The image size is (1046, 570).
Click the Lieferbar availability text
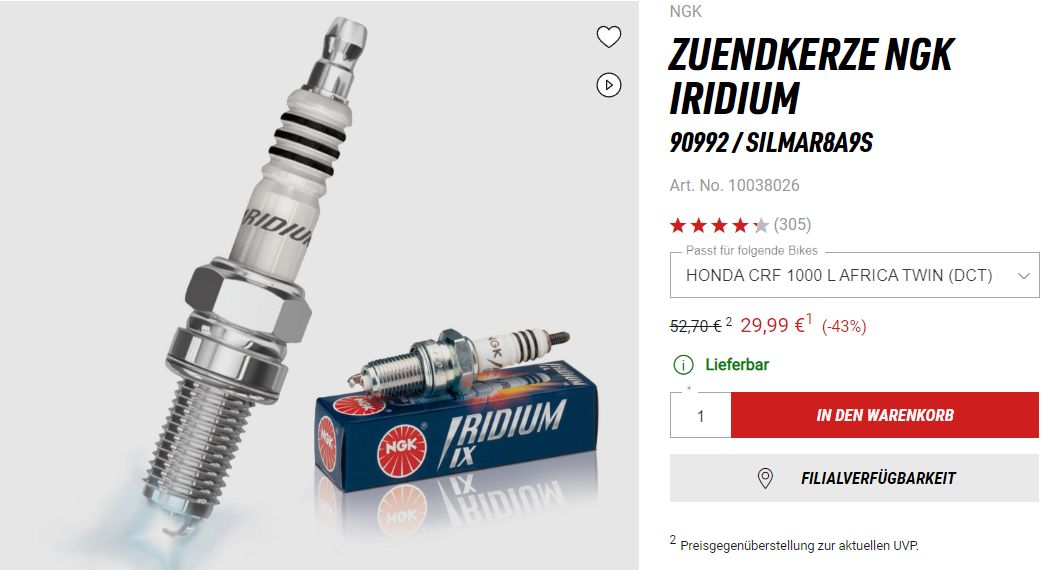pos(737,364)
